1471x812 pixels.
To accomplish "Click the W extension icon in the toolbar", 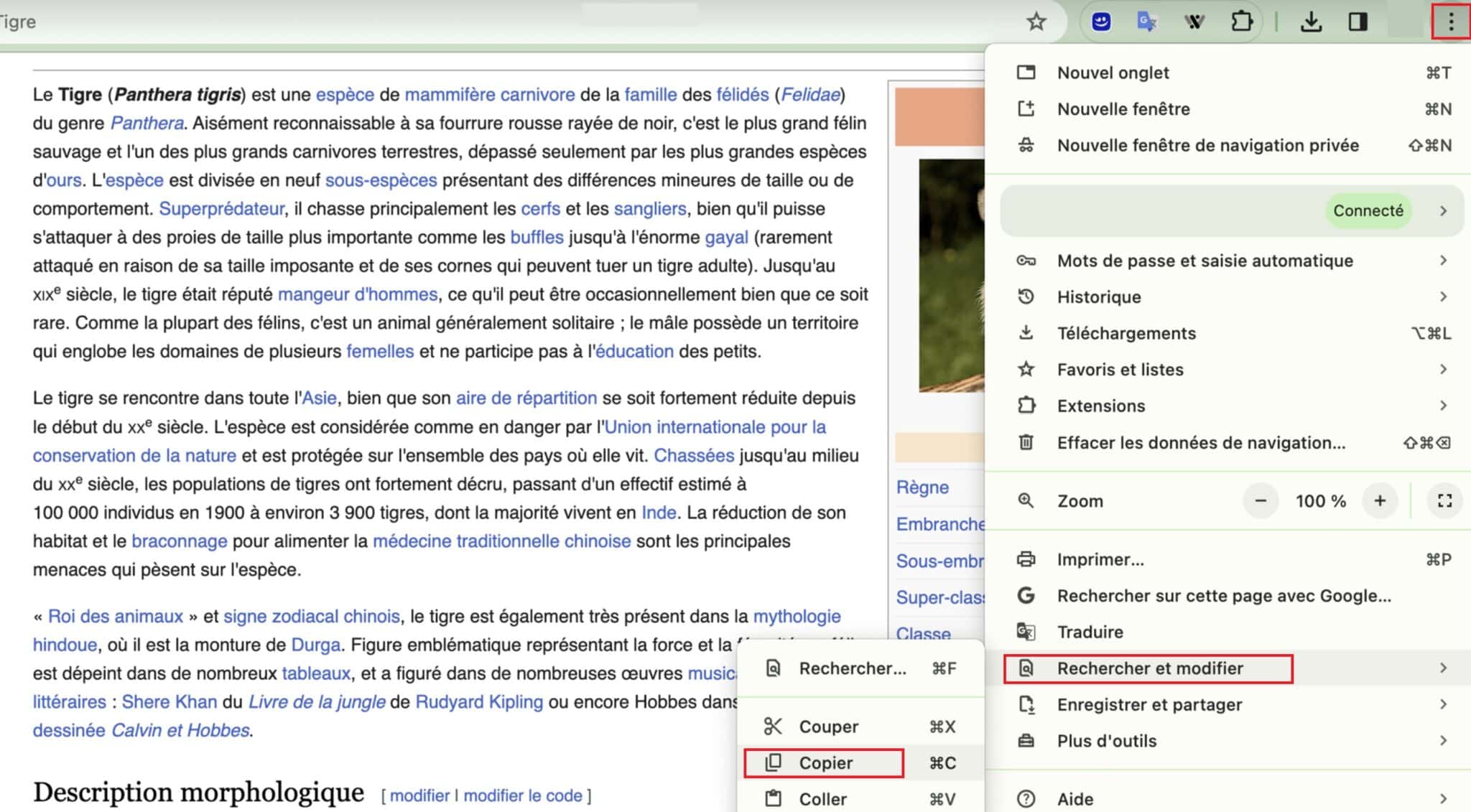I will [x=1194, y=22].
